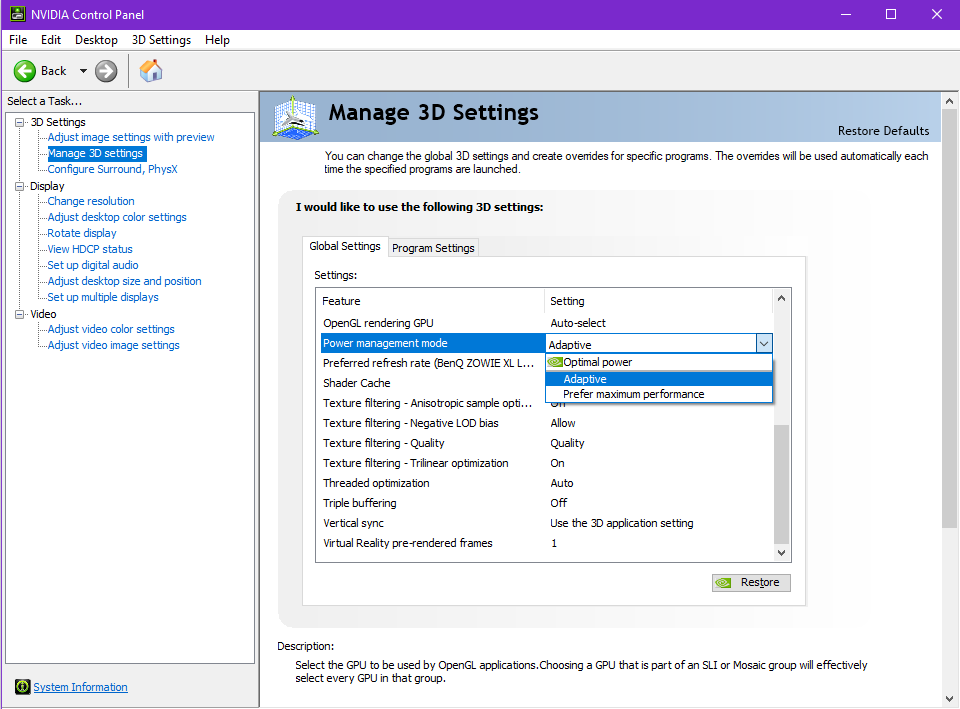Collapse the Display tree node
This screenshot has height=709, width=960.
click(20, 186)
